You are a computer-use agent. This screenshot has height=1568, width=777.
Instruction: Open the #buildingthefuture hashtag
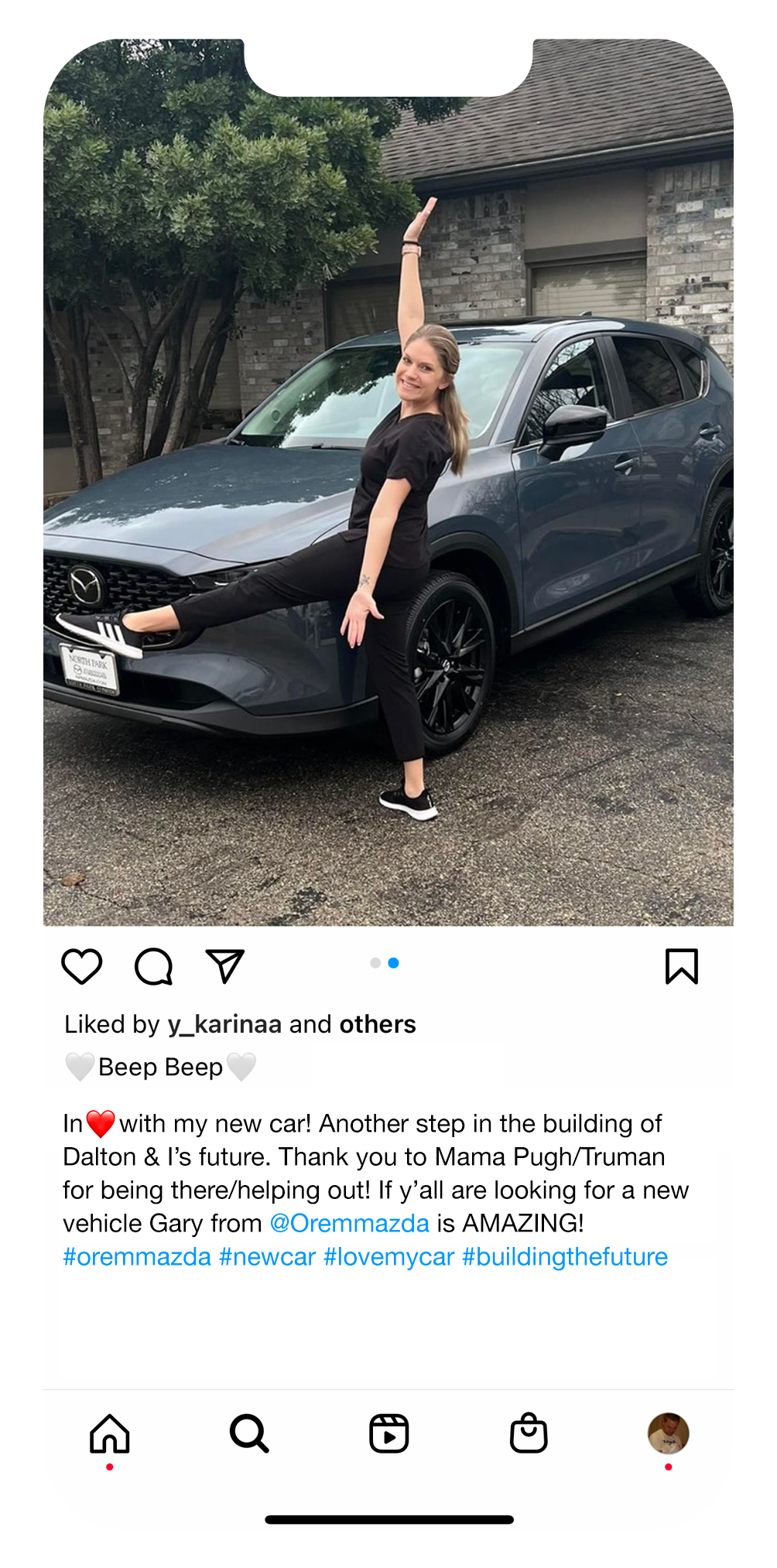[565, 1256]
